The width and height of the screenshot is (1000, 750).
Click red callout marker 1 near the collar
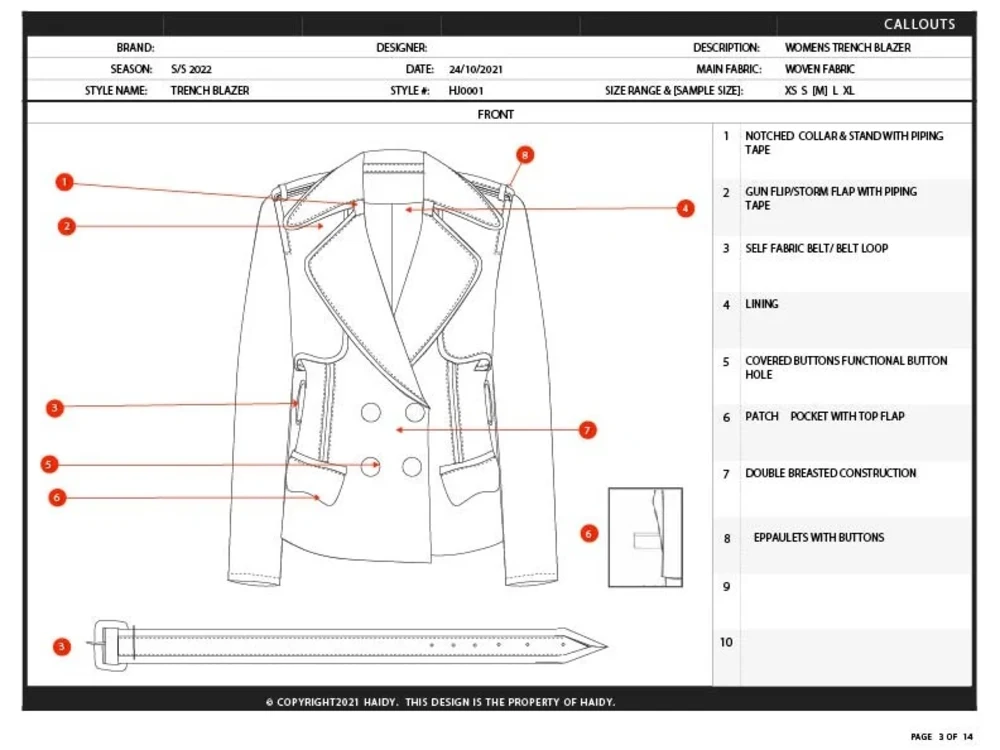pos(65,182)
